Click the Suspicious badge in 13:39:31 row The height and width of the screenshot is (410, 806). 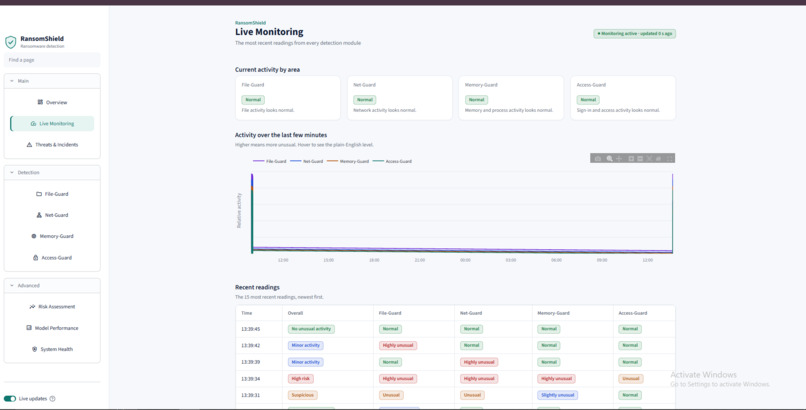(x=302, y=395)
